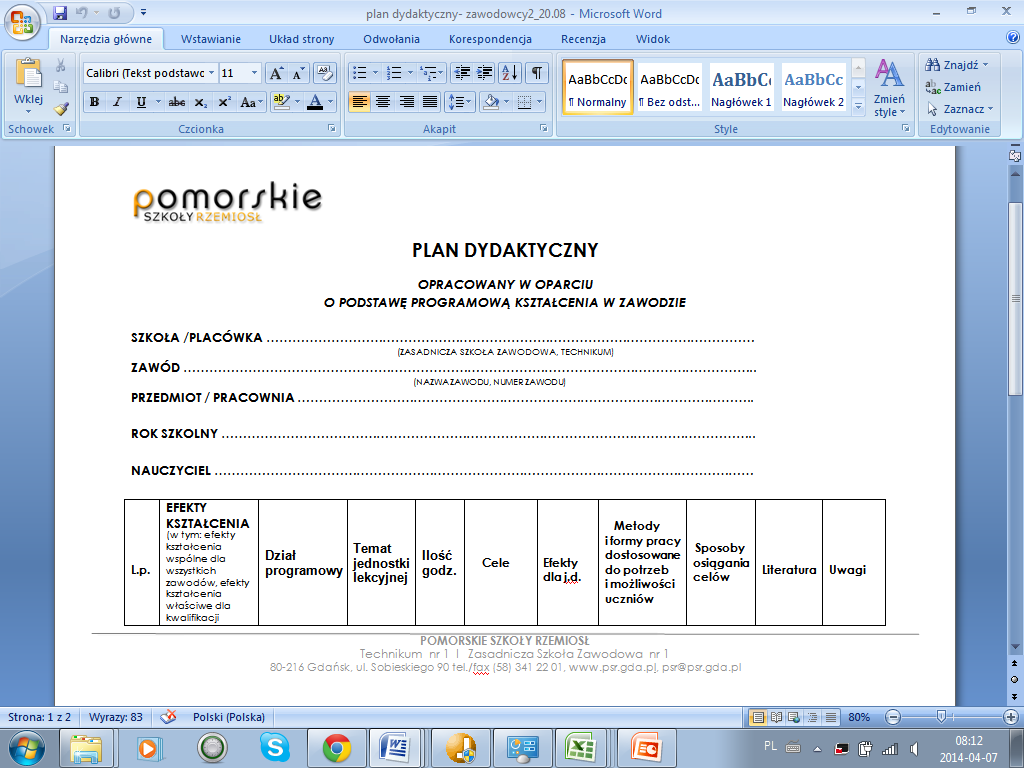This screenshot has height=768, width=1024.
Task: Decrease font size with Shrink Font
Action: [298, 73]
